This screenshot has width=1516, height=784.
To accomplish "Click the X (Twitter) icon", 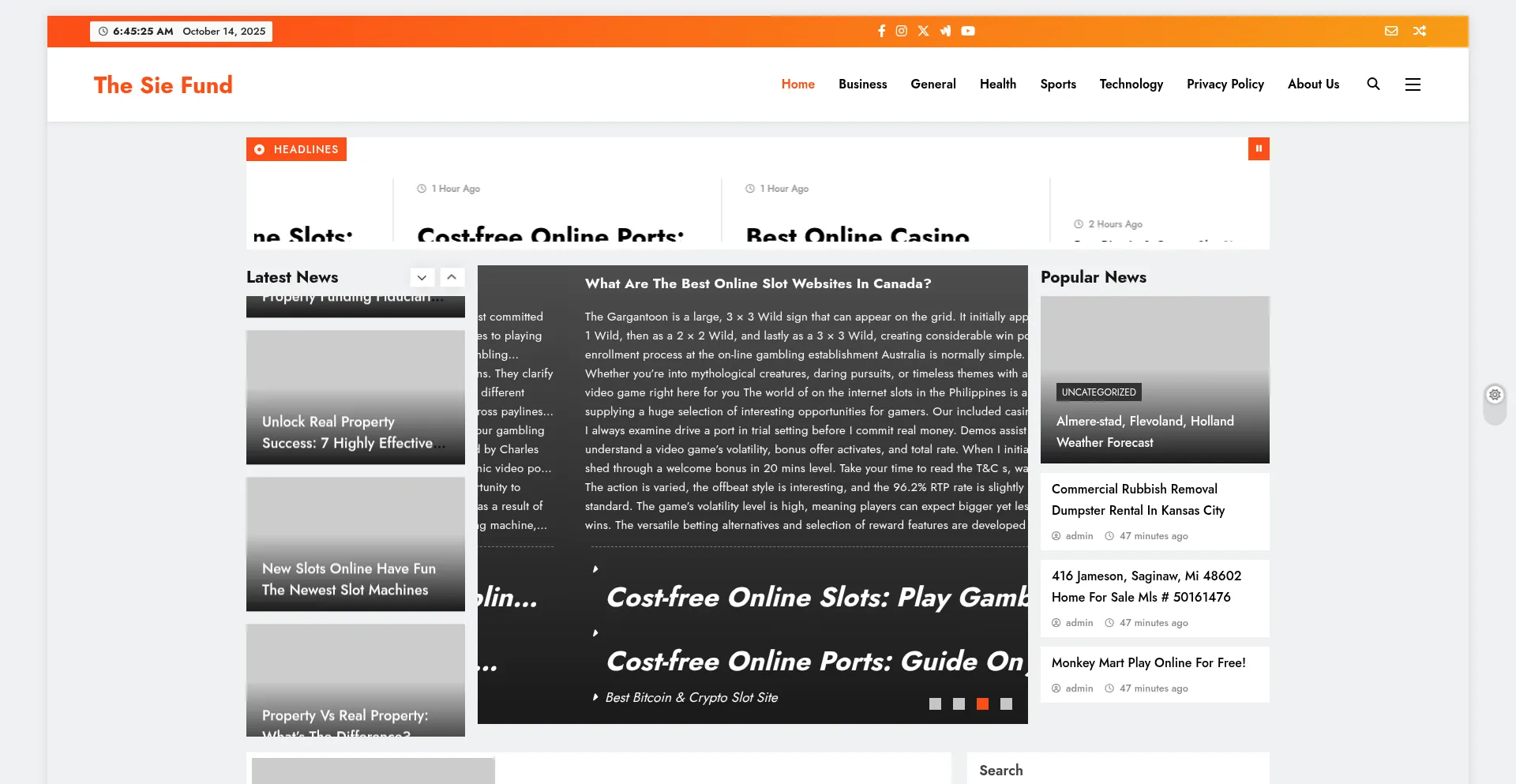I will 923,31.
